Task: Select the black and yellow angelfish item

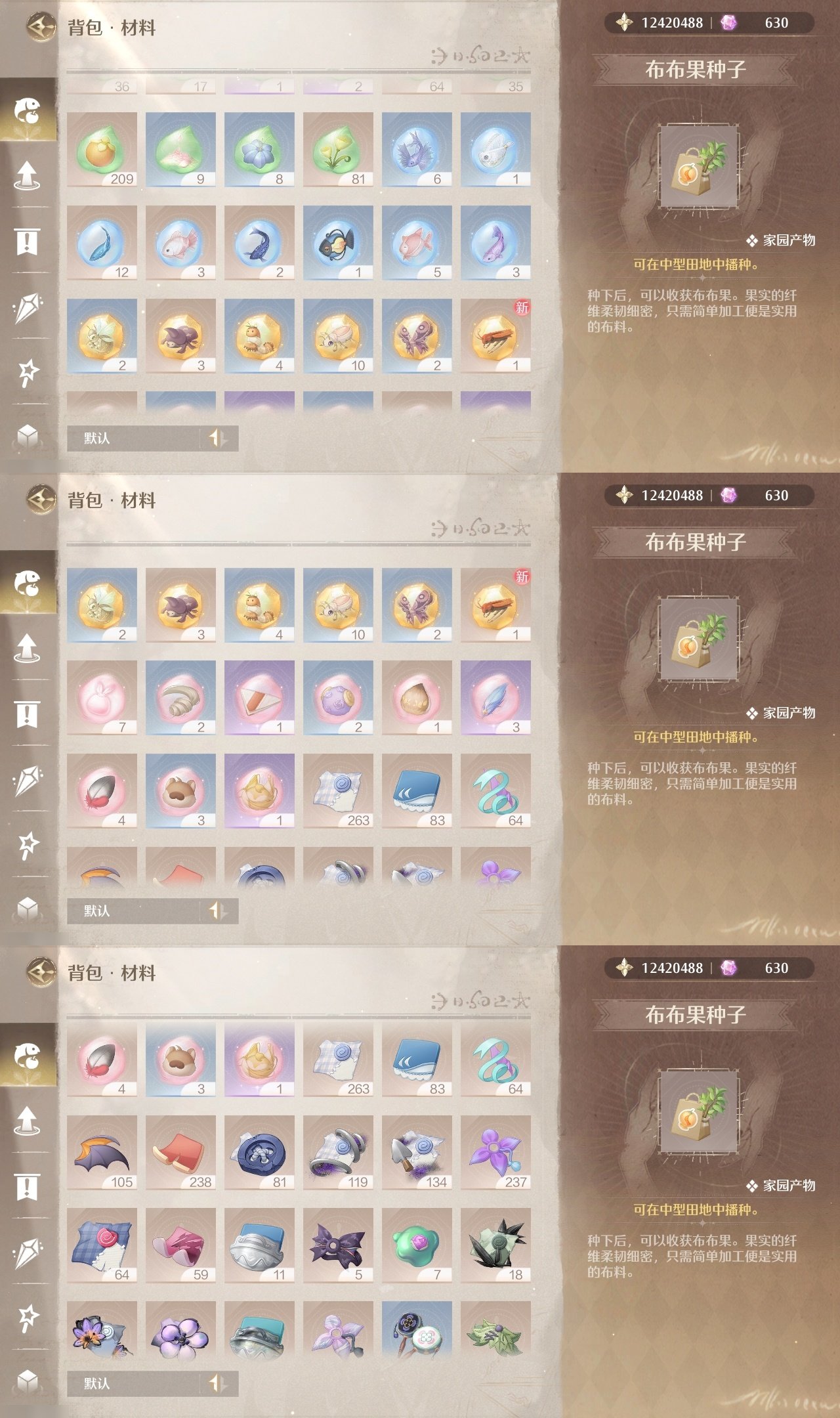Action: (x=338, y=242)
